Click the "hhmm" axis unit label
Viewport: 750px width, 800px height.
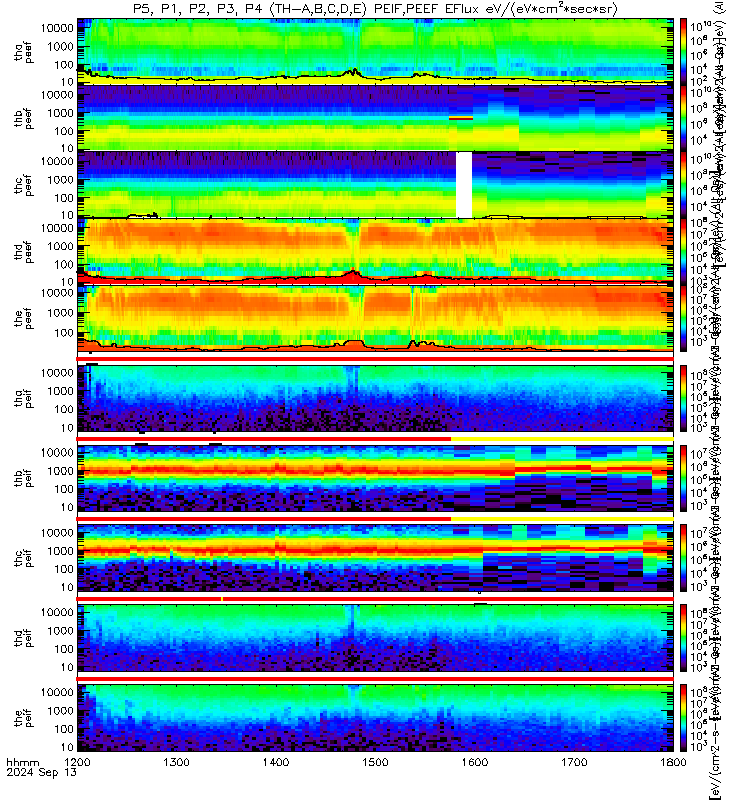pyautogui.click(x=22, y=762)
